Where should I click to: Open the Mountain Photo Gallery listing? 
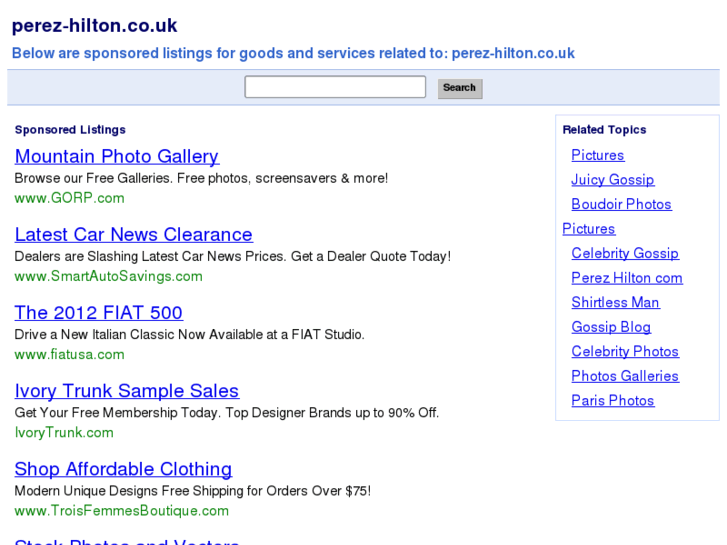[117, 156]
